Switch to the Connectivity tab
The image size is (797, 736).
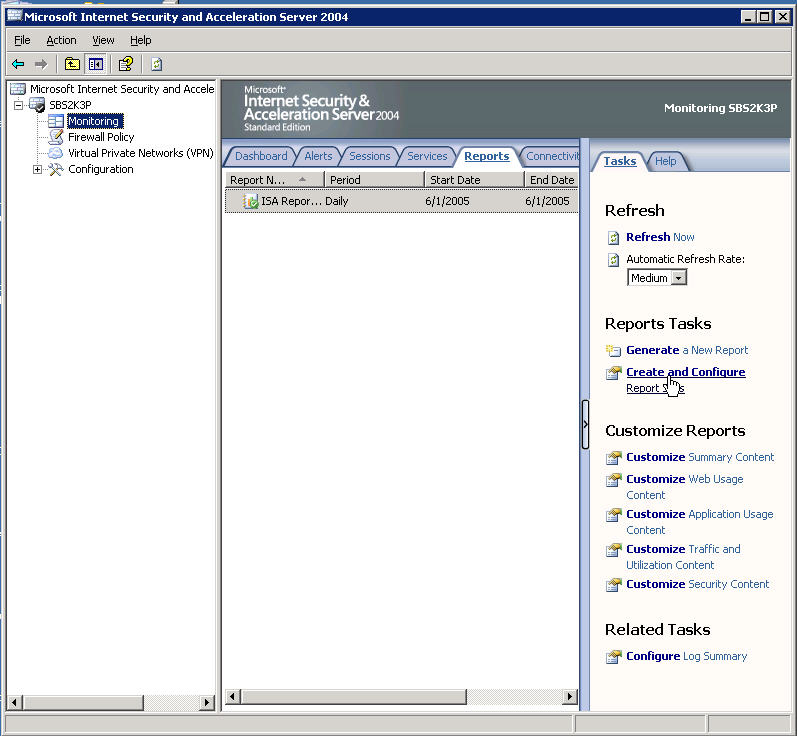551,156
